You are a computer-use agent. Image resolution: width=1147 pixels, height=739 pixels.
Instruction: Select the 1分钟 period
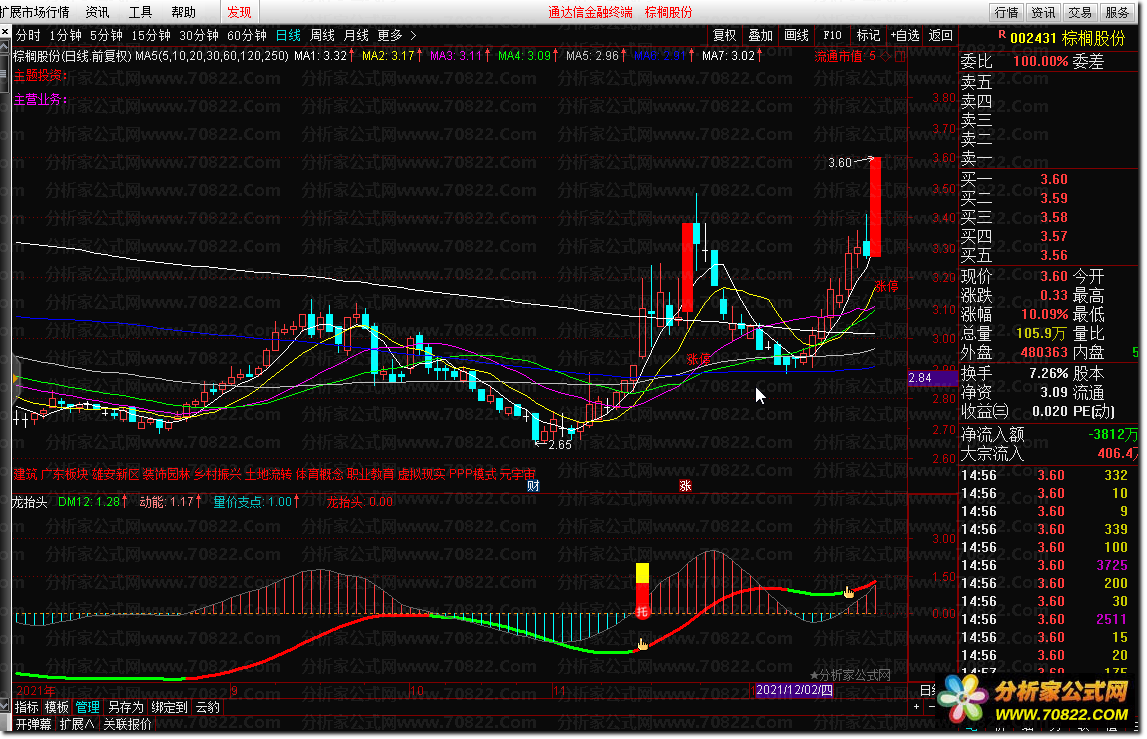[x=65, y=35]
